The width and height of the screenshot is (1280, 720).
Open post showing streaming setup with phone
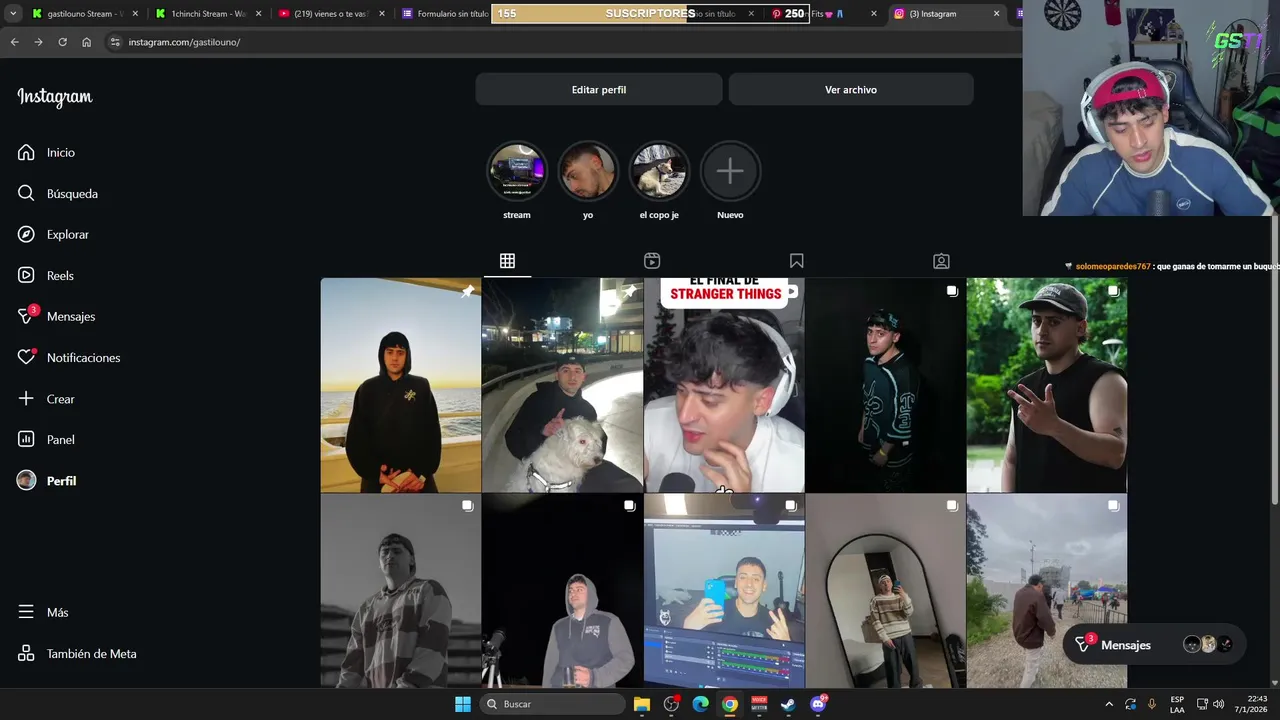pos(724,591)
